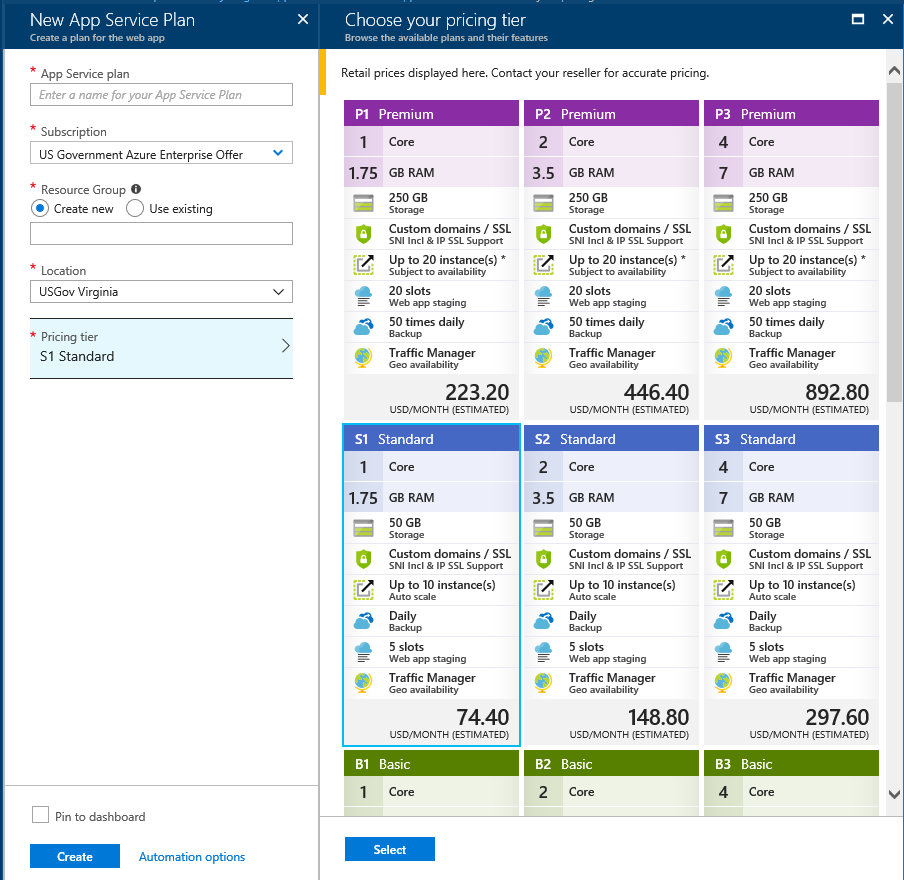Click the Traffic Manager globe icon in the P3 Premium card
The height and width of the screenshot is (880, 904).
click(x=723, y=358)
